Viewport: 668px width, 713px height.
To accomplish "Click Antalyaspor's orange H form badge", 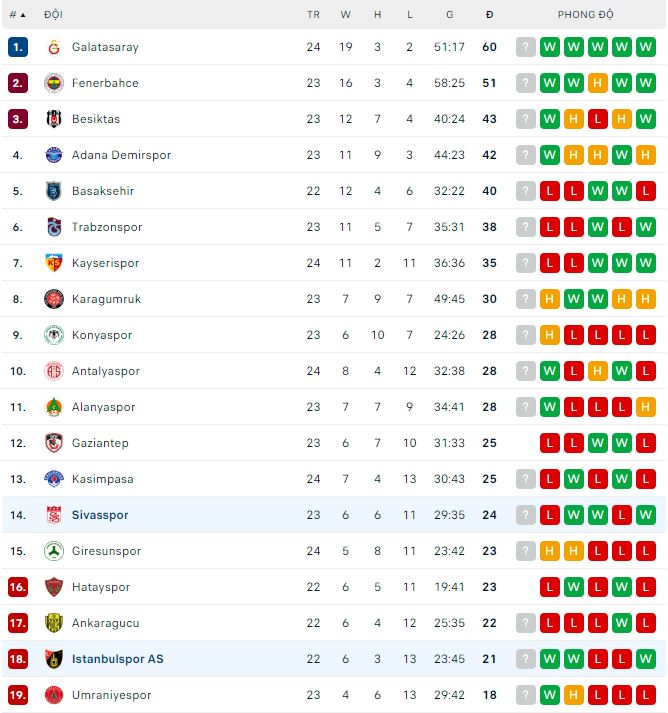I will click(598, 371).
